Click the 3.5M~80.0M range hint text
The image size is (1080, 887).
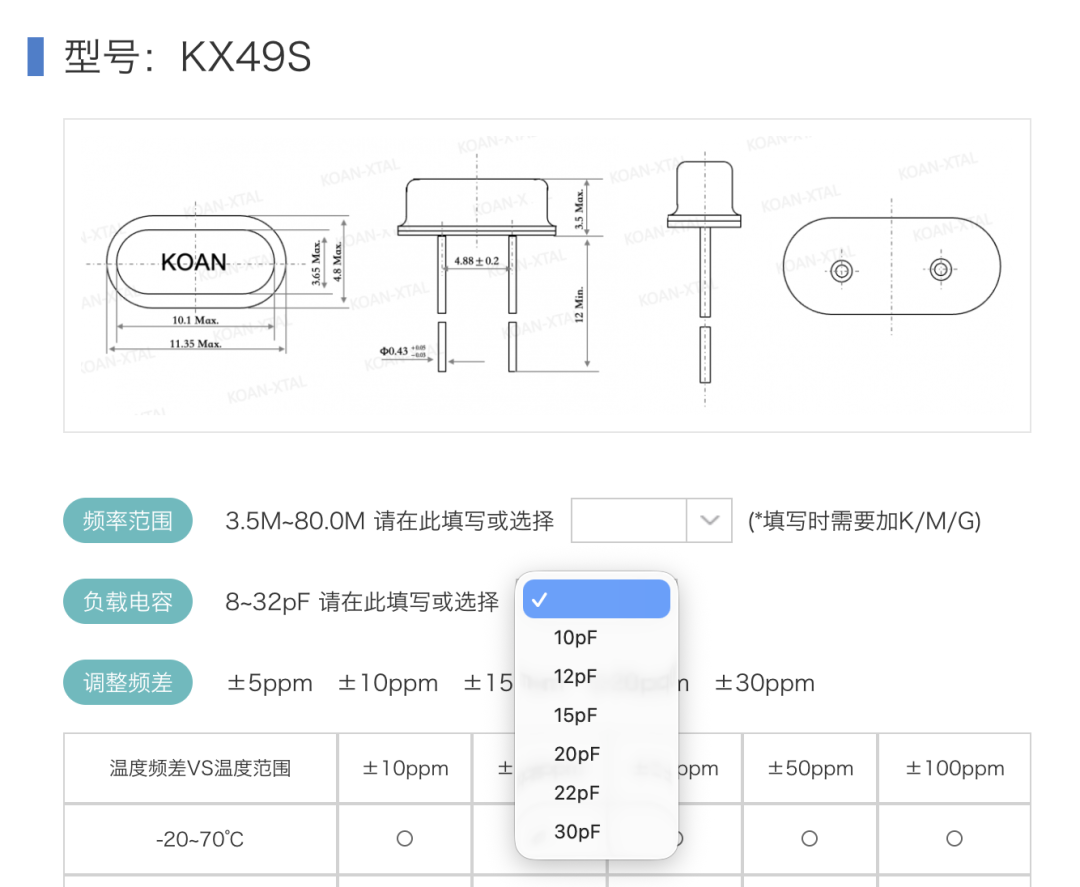[295, 521]
